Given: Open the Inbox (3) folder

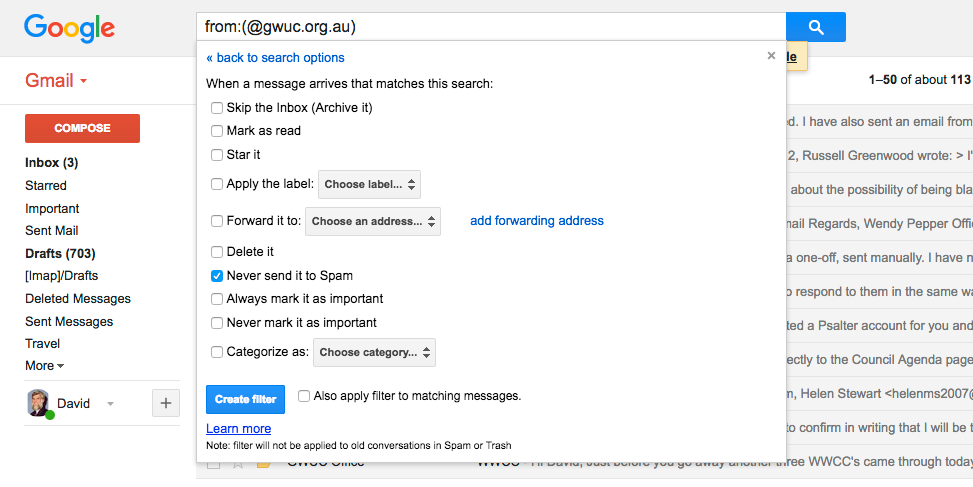Looking at the screenshot, I should pyautogui.click(x=52, y=163).
